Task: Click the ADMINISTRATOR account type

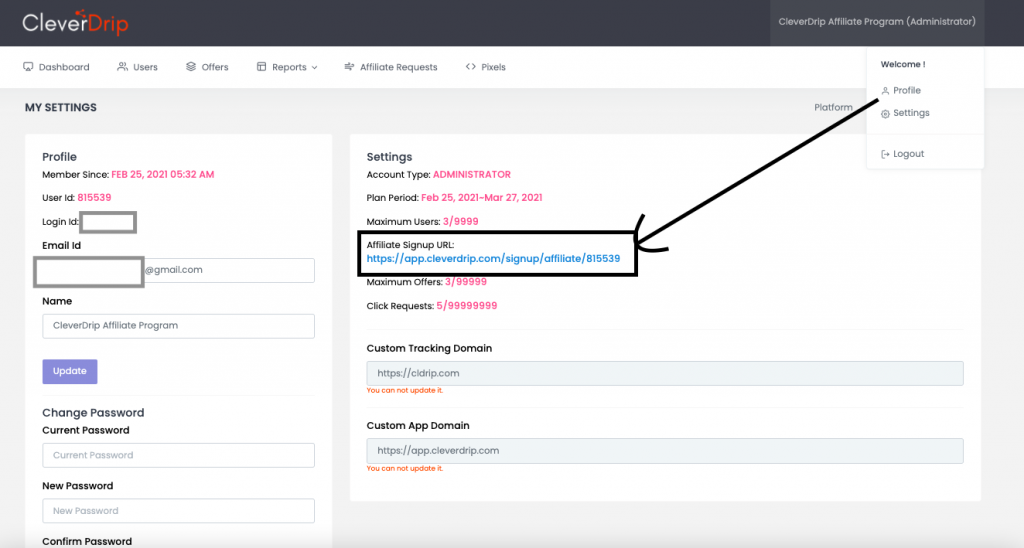Action: (472, 174)
